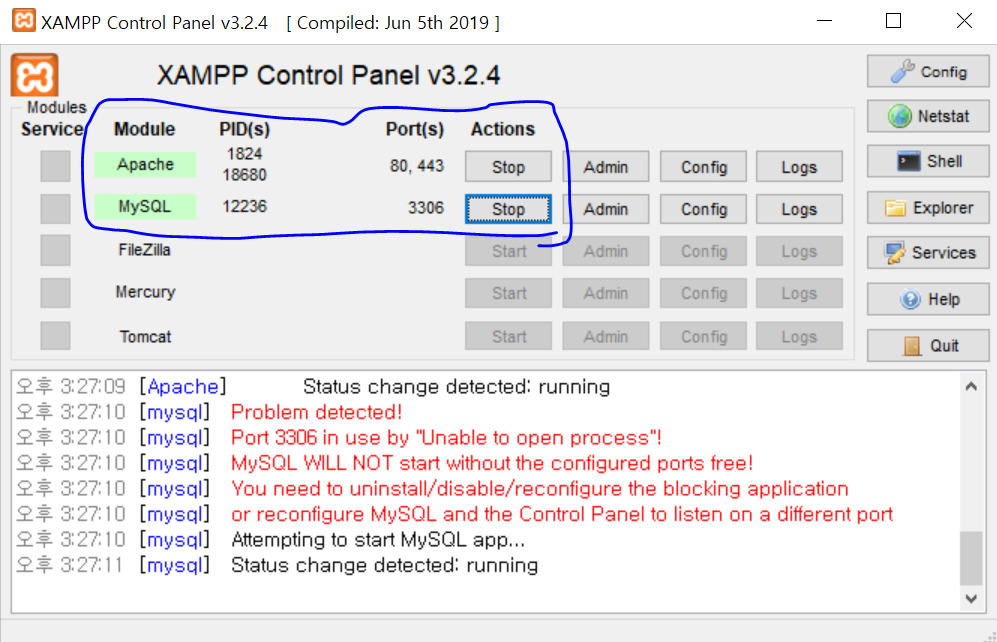The image size is (997, 642).
Task: Toggle the FileZilla service checkbox
Action: tap(55, 250)
